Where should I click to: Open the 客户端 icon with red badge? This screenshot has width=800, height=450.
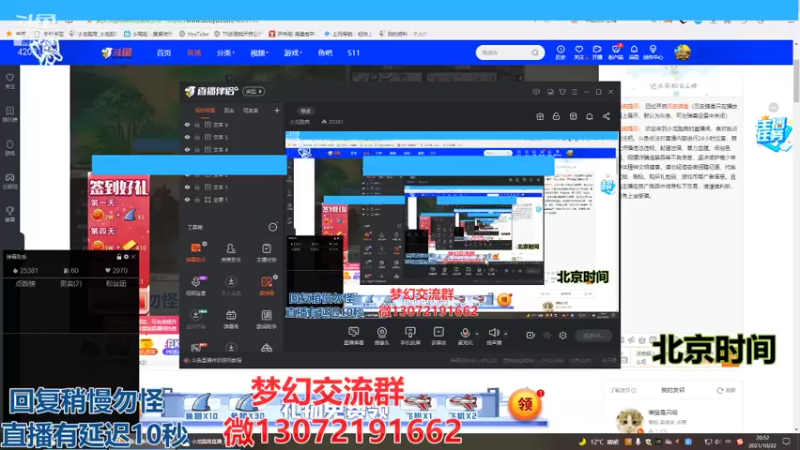(x=616, y=52)
